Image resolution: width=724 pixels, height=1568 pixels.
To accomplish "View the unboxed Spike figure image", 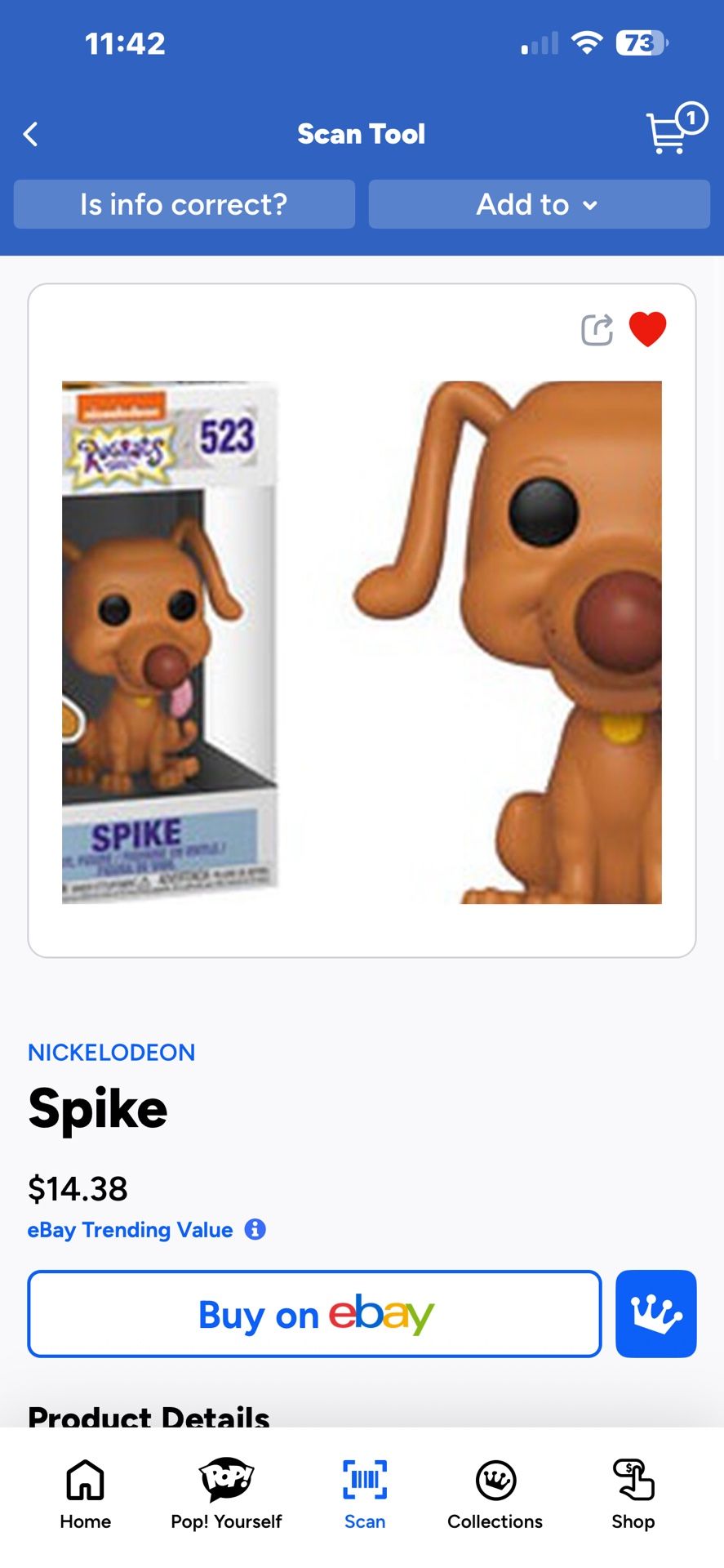I will pos(507,642).
